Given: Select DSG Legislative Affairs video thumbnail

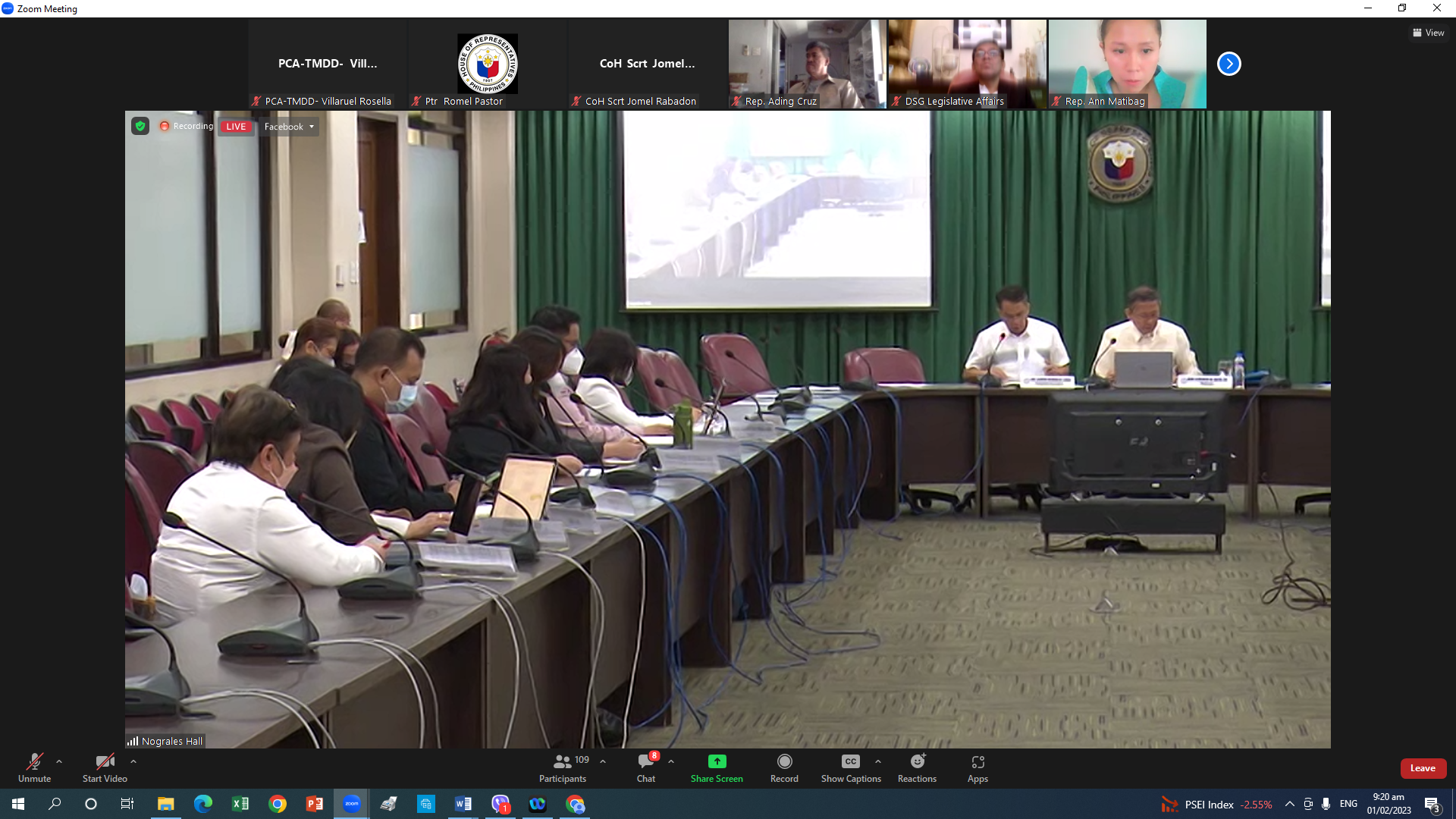Looking at the screenshot, I should (967, 64).
